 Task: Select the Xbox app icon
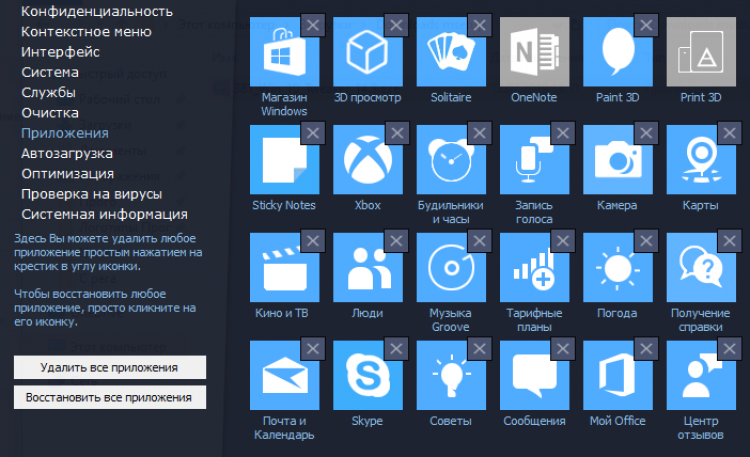tap(368, 159)
